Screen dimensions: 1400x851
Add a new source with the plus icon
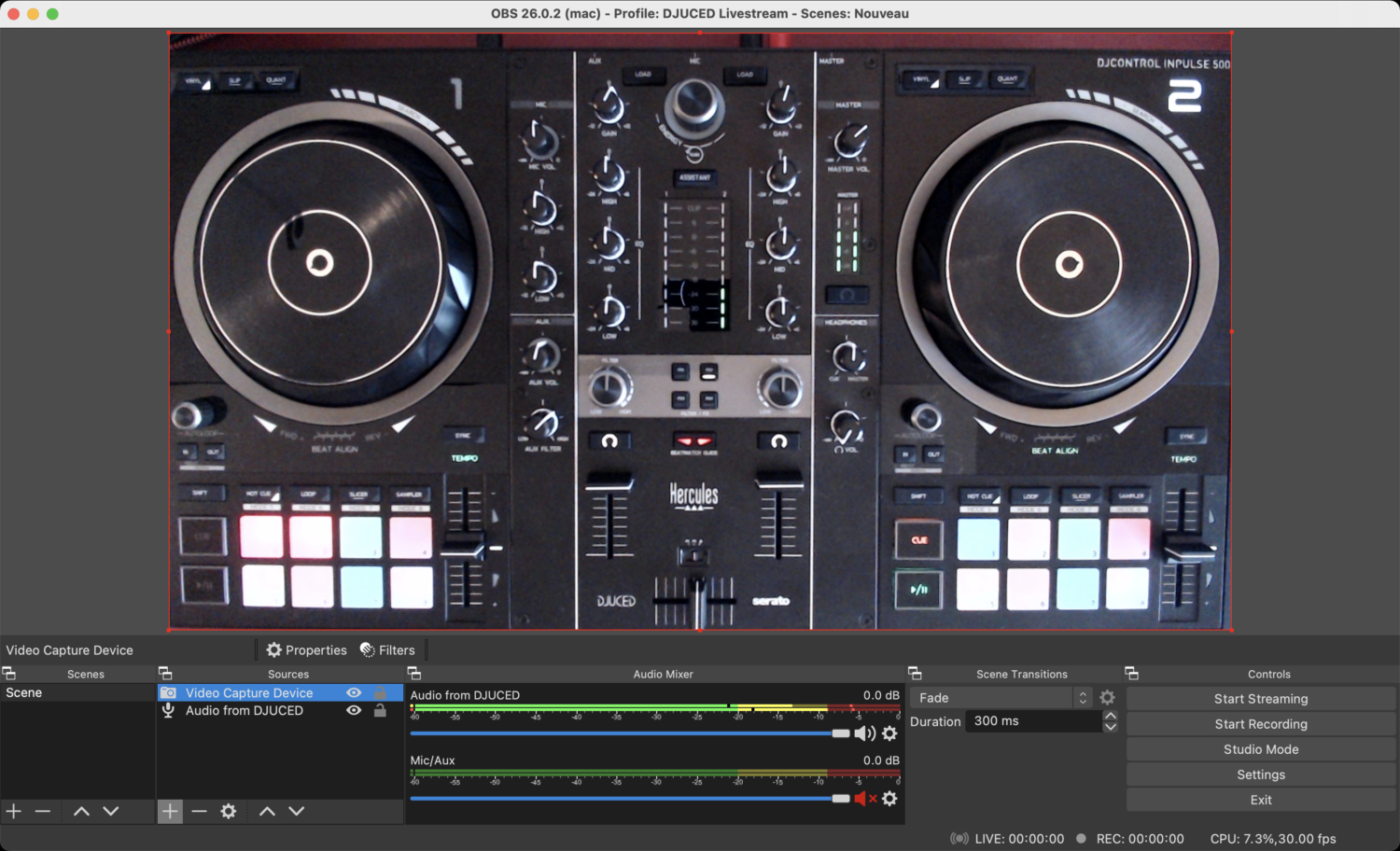coord(169,811)
